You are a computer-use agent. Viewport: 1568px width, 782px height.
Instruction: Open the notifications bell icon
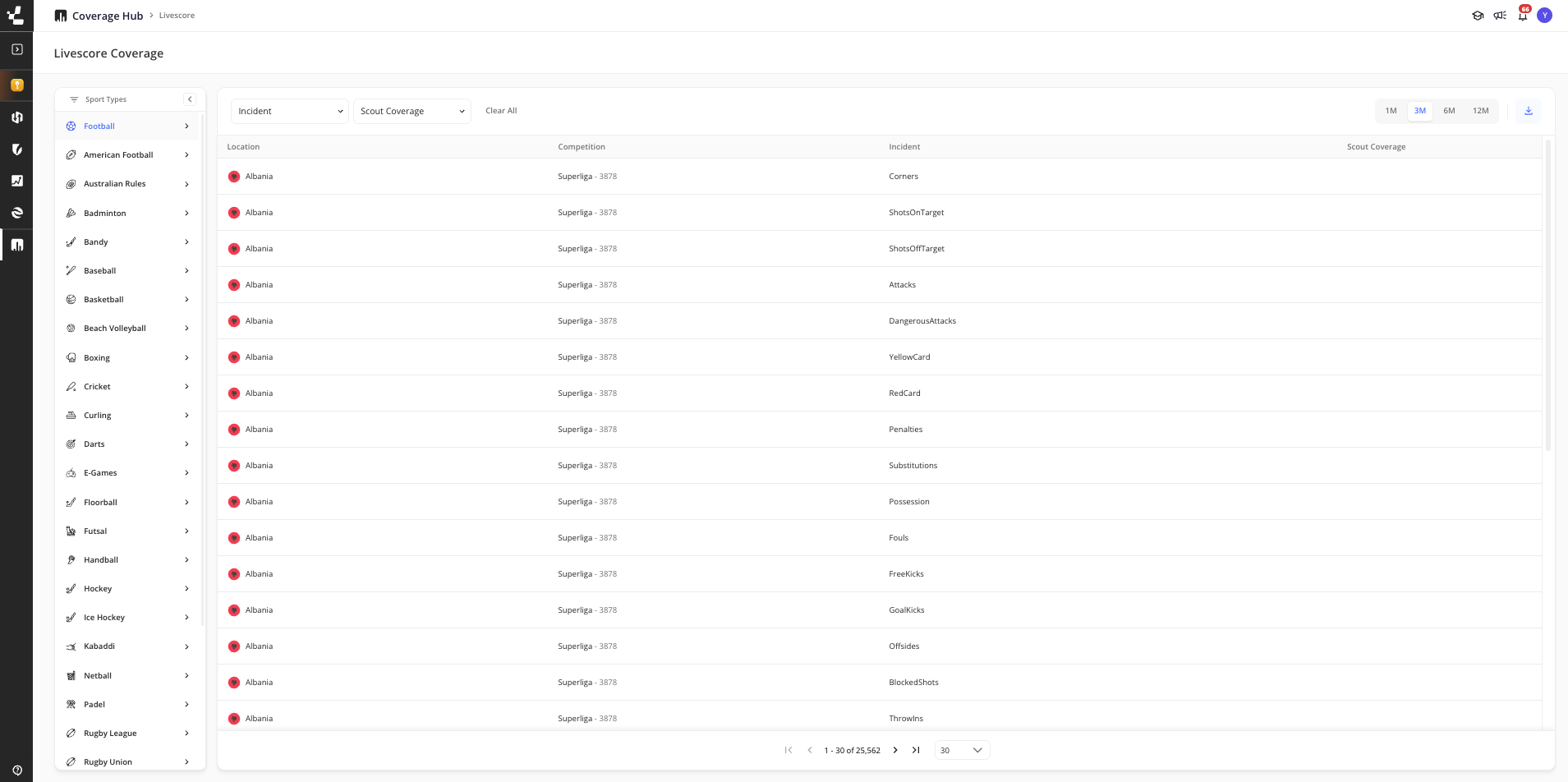[1523, 15]
